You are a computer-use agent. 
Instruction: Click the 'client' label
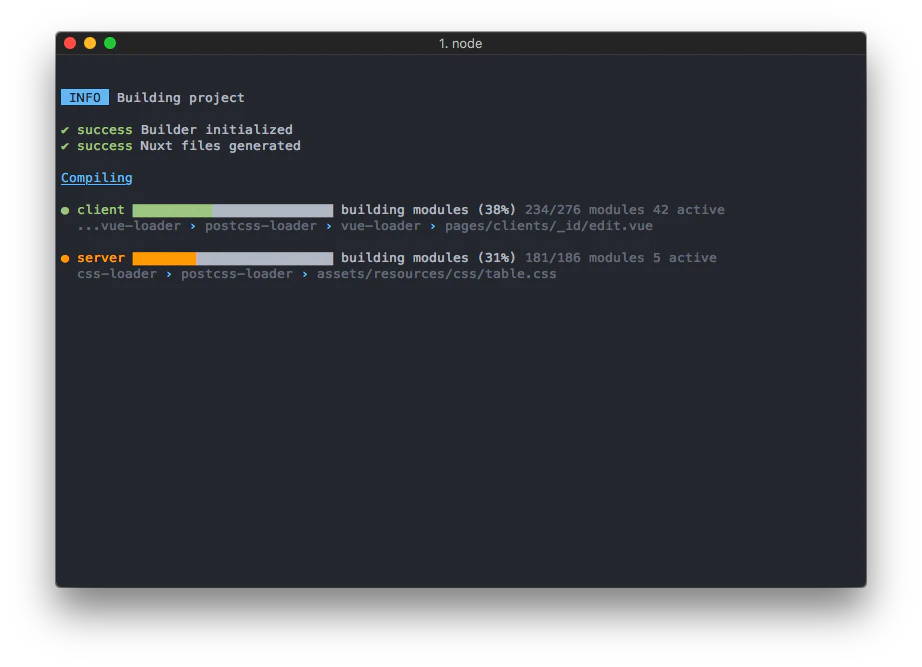coord(101,209)
